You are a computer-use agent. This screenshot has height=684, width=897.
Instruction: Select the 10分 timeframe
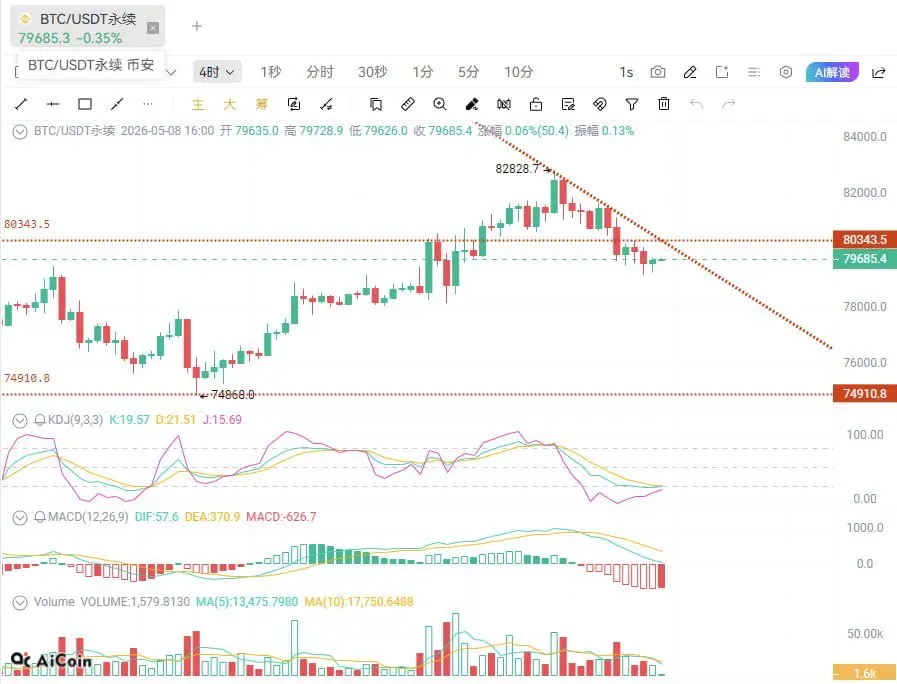point(518,72)
